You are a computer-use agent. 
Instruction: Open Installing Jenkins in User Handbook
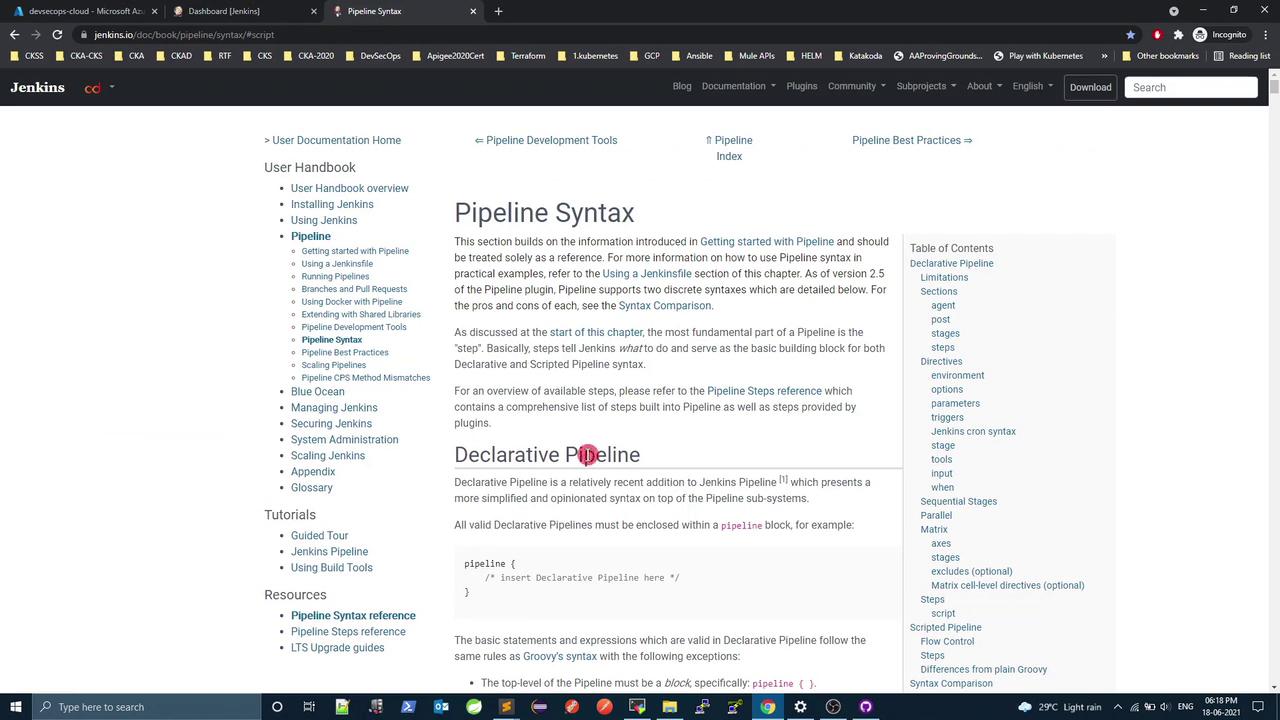pos(332,204)
